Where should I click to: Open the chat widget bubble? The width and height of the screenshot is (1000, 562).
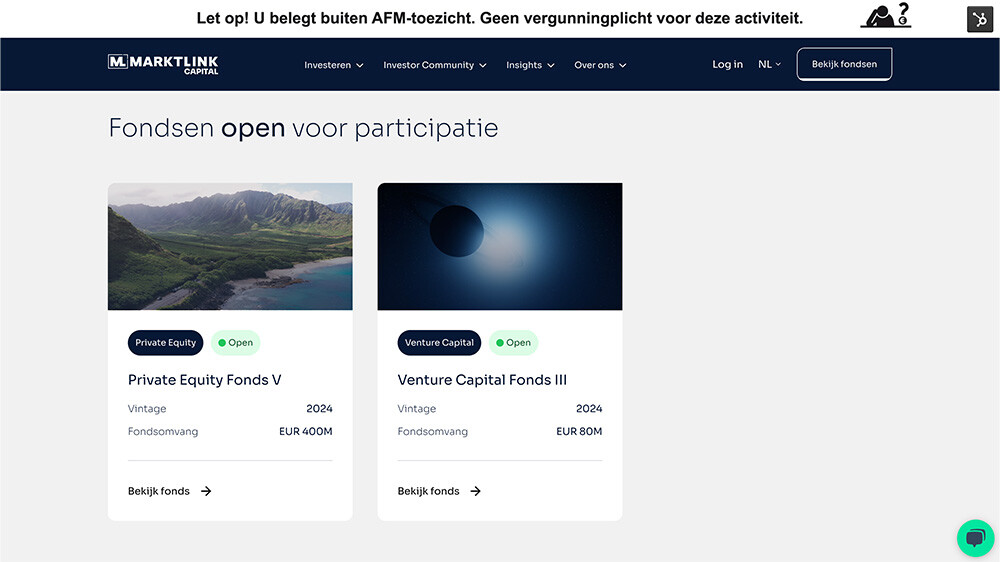[975, 537]
